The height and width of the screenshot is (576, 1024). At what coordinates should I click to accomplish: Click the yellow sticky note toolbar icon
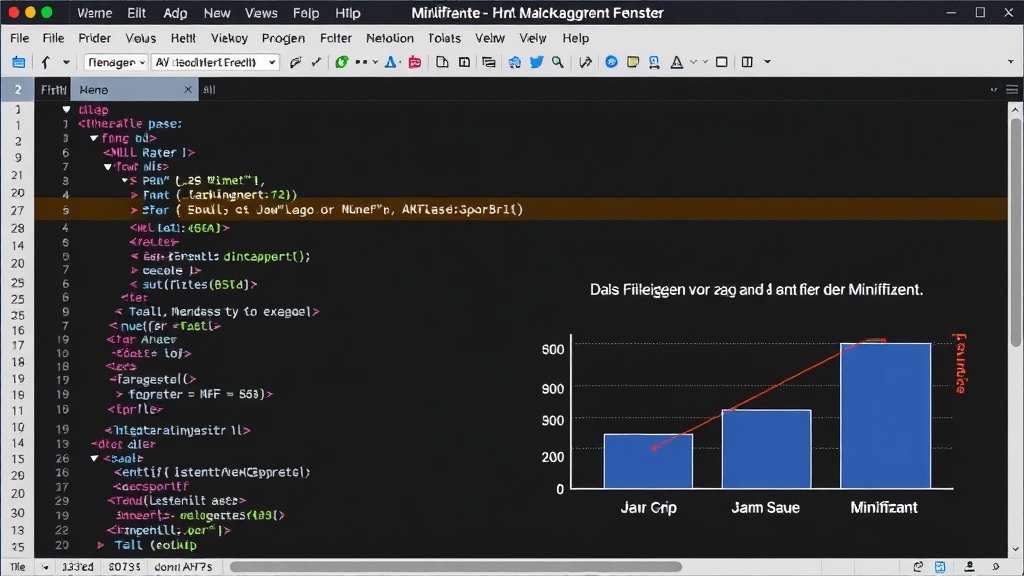coord(632,62)
